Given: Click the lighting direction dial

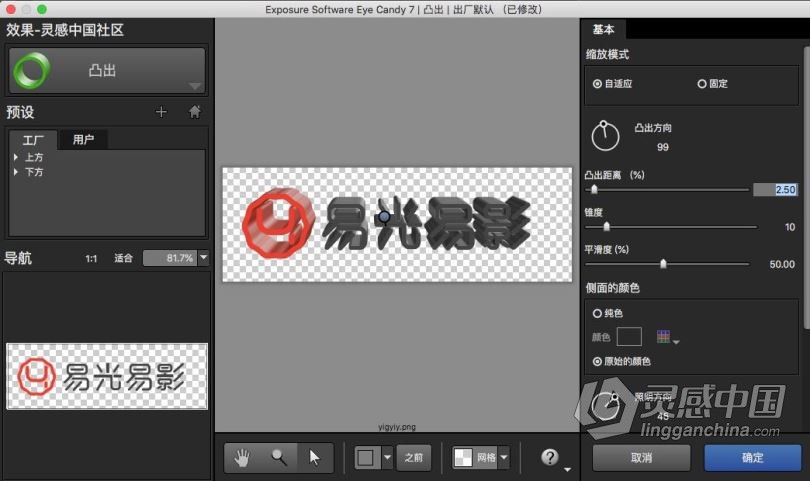Looking at the screenshot, I should tap(605, 407).
